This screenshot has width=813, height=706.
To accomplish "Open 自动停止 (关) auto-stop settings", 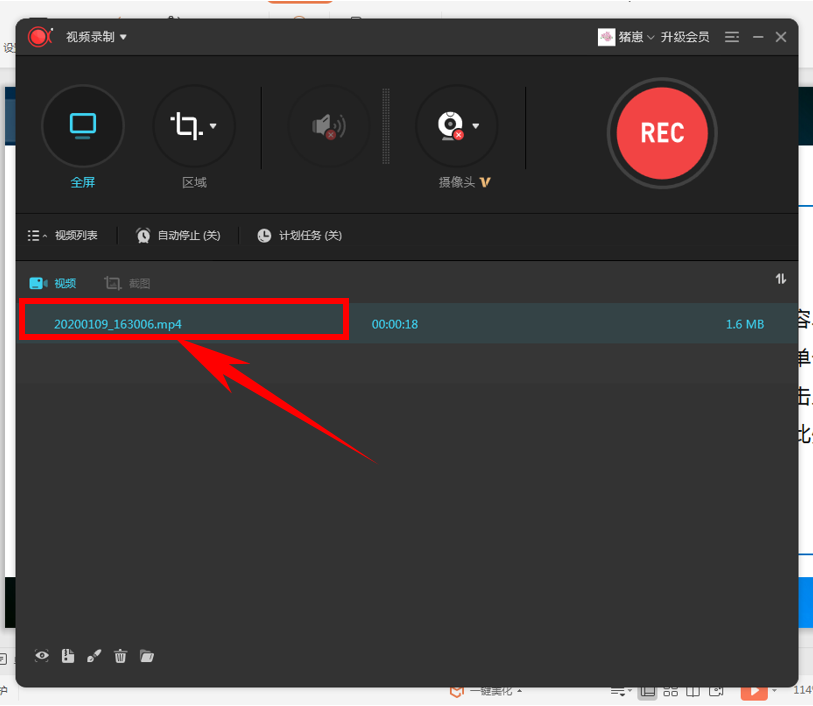I will 178,236.
